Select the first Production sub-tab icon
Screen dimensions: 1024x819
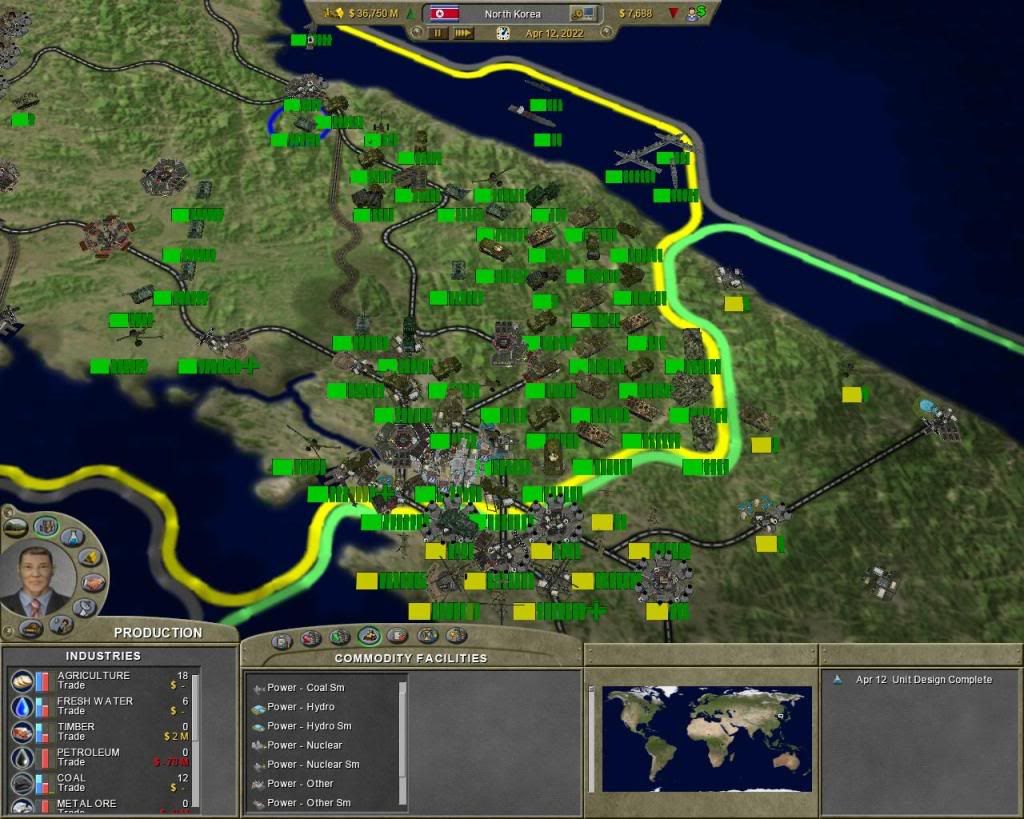[282, 641]
